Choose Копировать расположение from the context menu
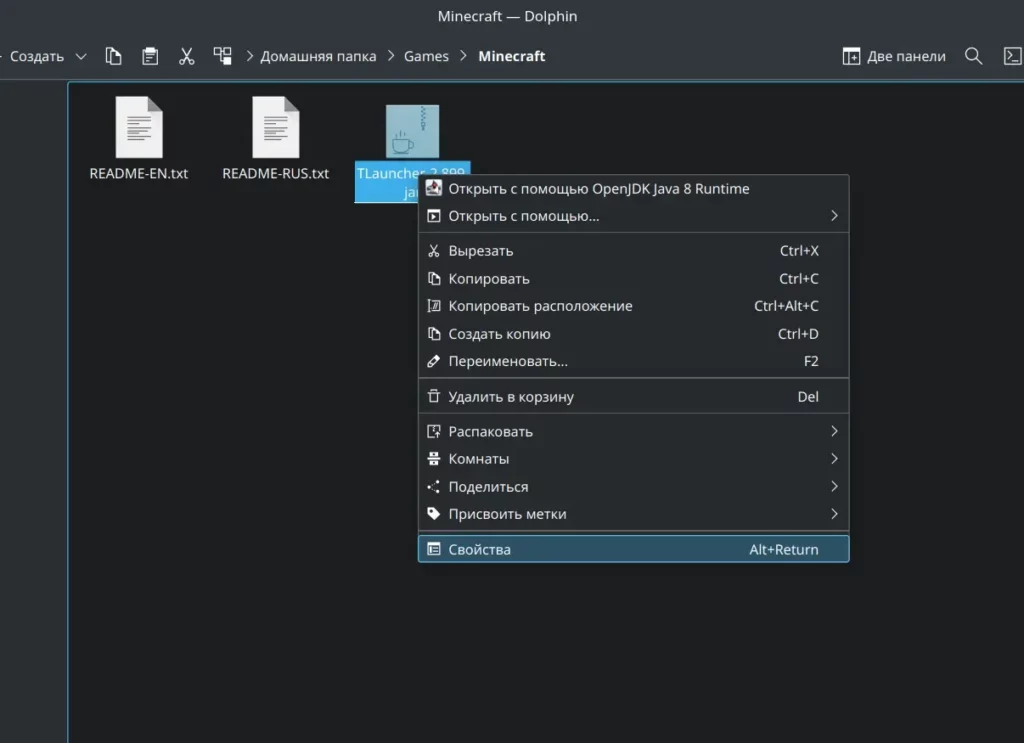This screenshot has height=743, width=1024. [x=633, y=306]
